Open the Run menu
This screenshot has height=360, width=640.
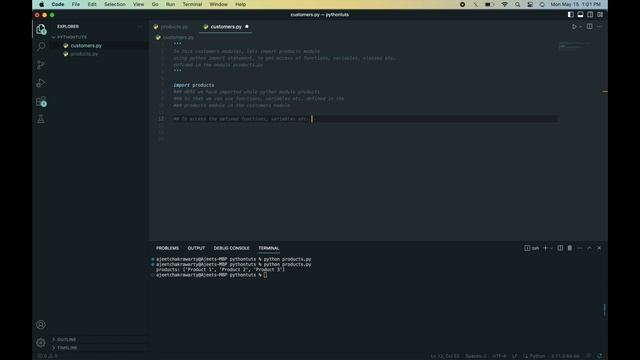[x=170, y=4]
